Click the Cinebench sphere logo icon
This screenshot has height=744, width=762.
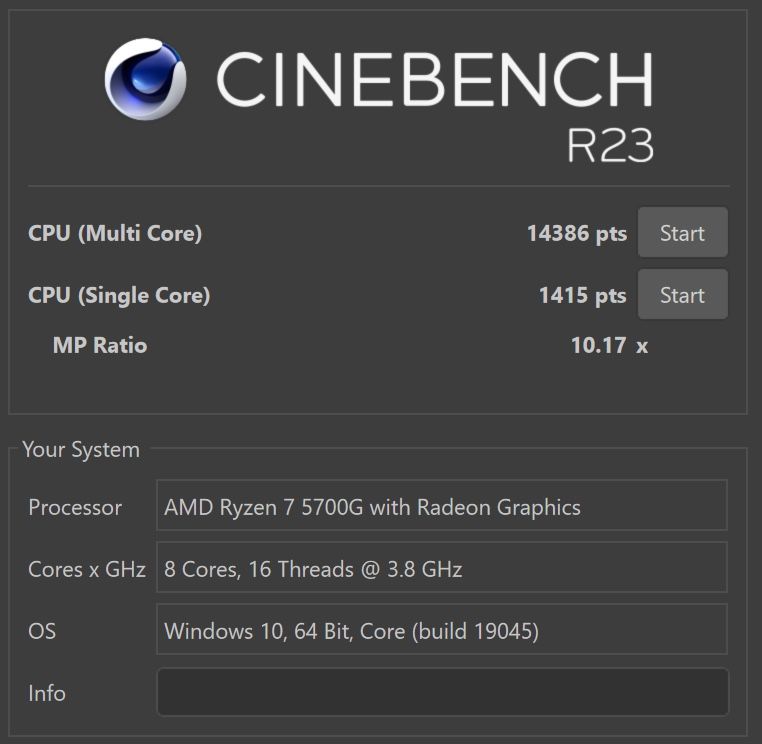146,80
